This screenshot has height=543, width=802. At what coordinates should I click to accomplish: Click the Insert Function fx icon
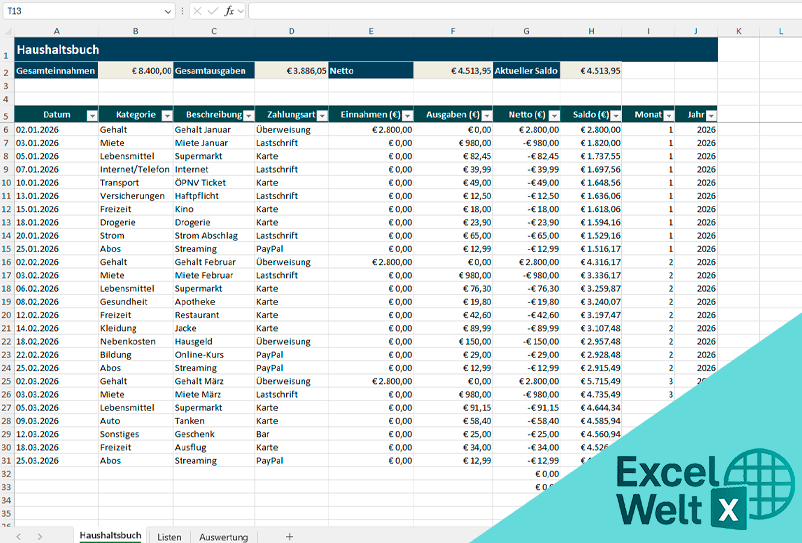(x=229, y=10)
